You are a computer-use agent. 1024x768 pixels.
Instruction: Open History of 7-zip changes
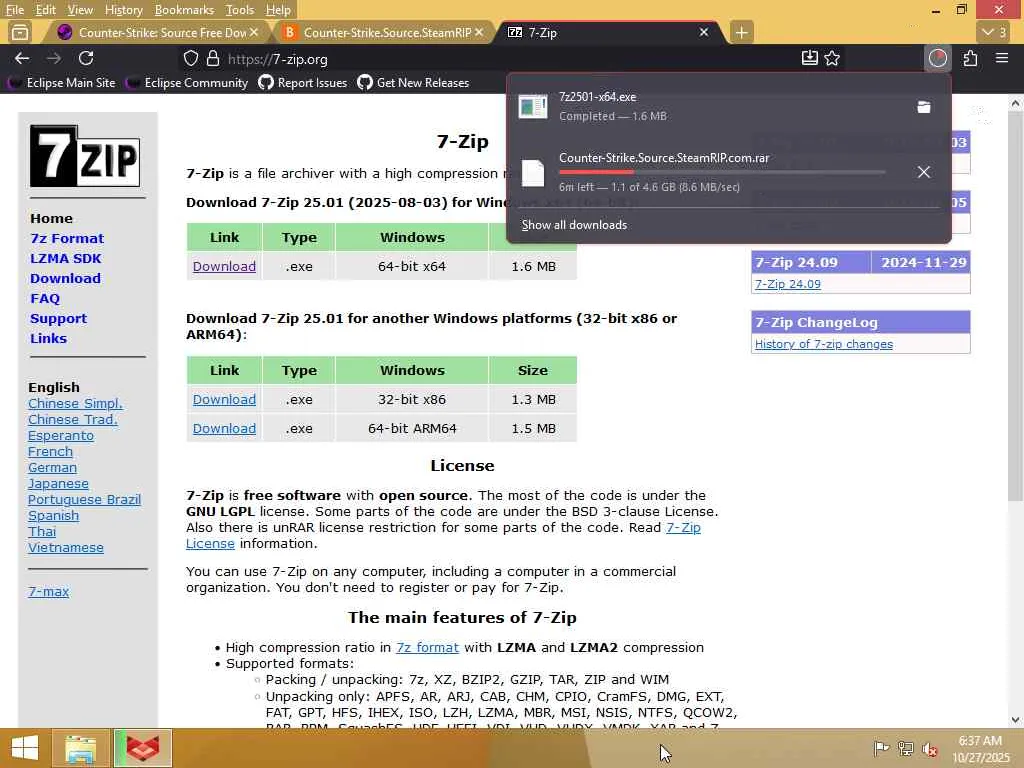(824, 344)
